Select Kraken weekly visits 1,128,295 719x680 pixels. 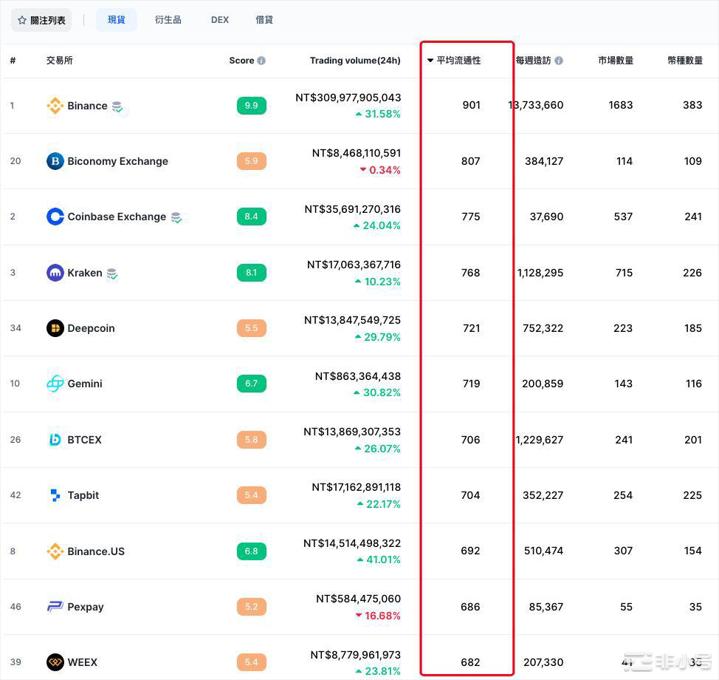point(540,273)
